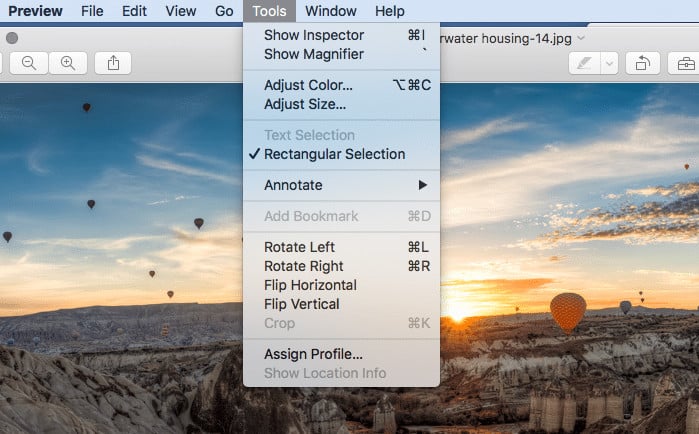Open the View menu
699x434 pixels.
(x=181, y=11)
